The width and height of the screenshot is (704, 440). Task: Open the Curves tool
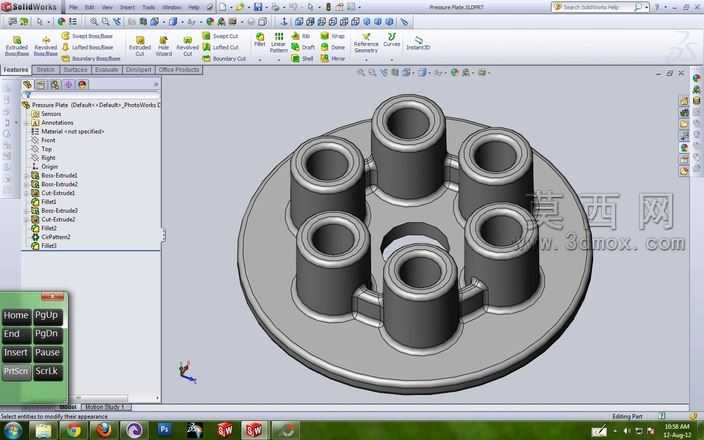[392, 40]
